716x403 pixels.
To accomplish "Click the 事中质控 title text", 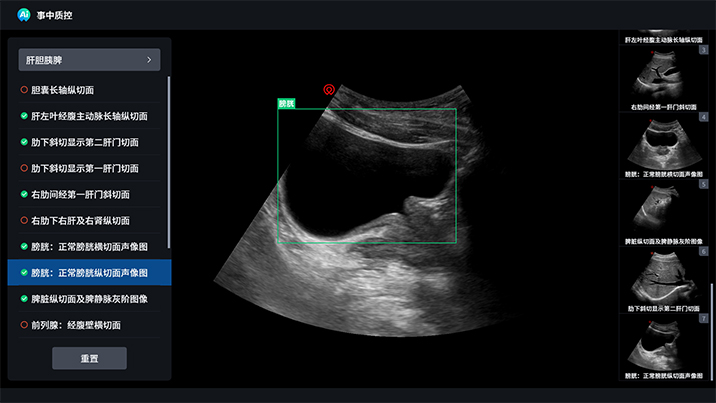I will pyautogui.click(x=54, y=15).
